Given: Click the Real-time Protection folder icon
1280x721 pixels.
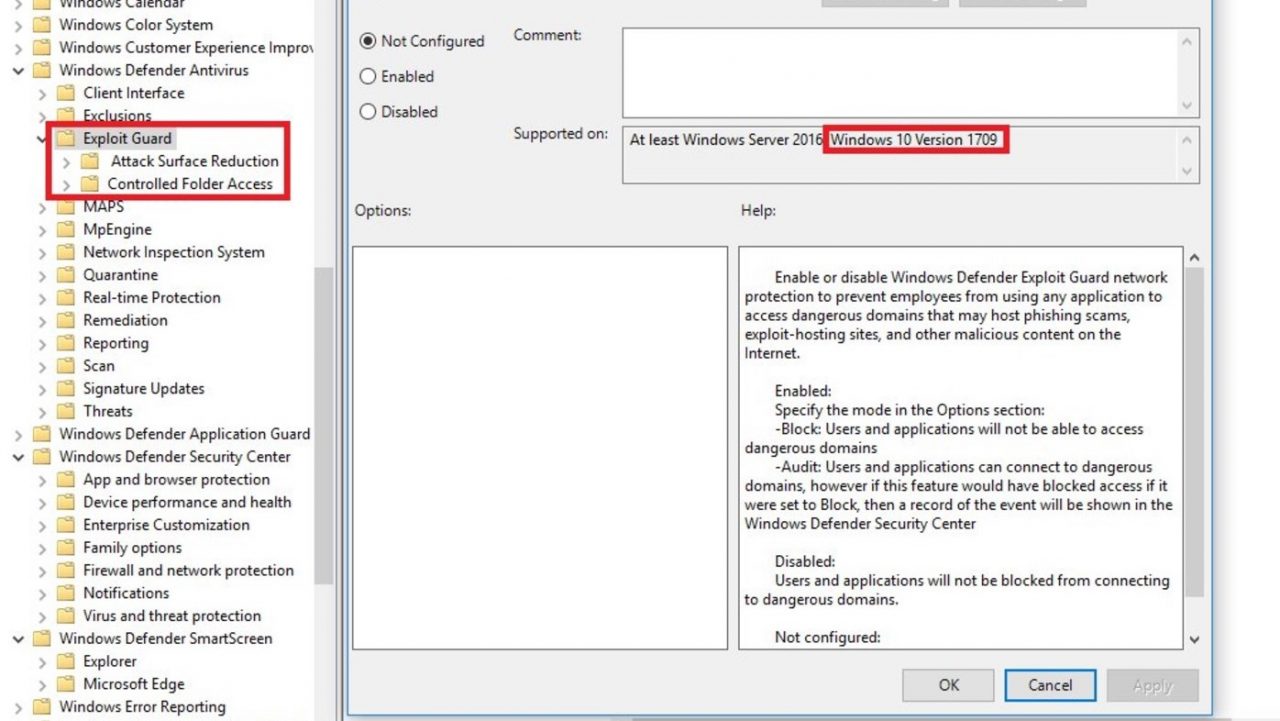Looking at the screenshot, I should click(65, 298).
